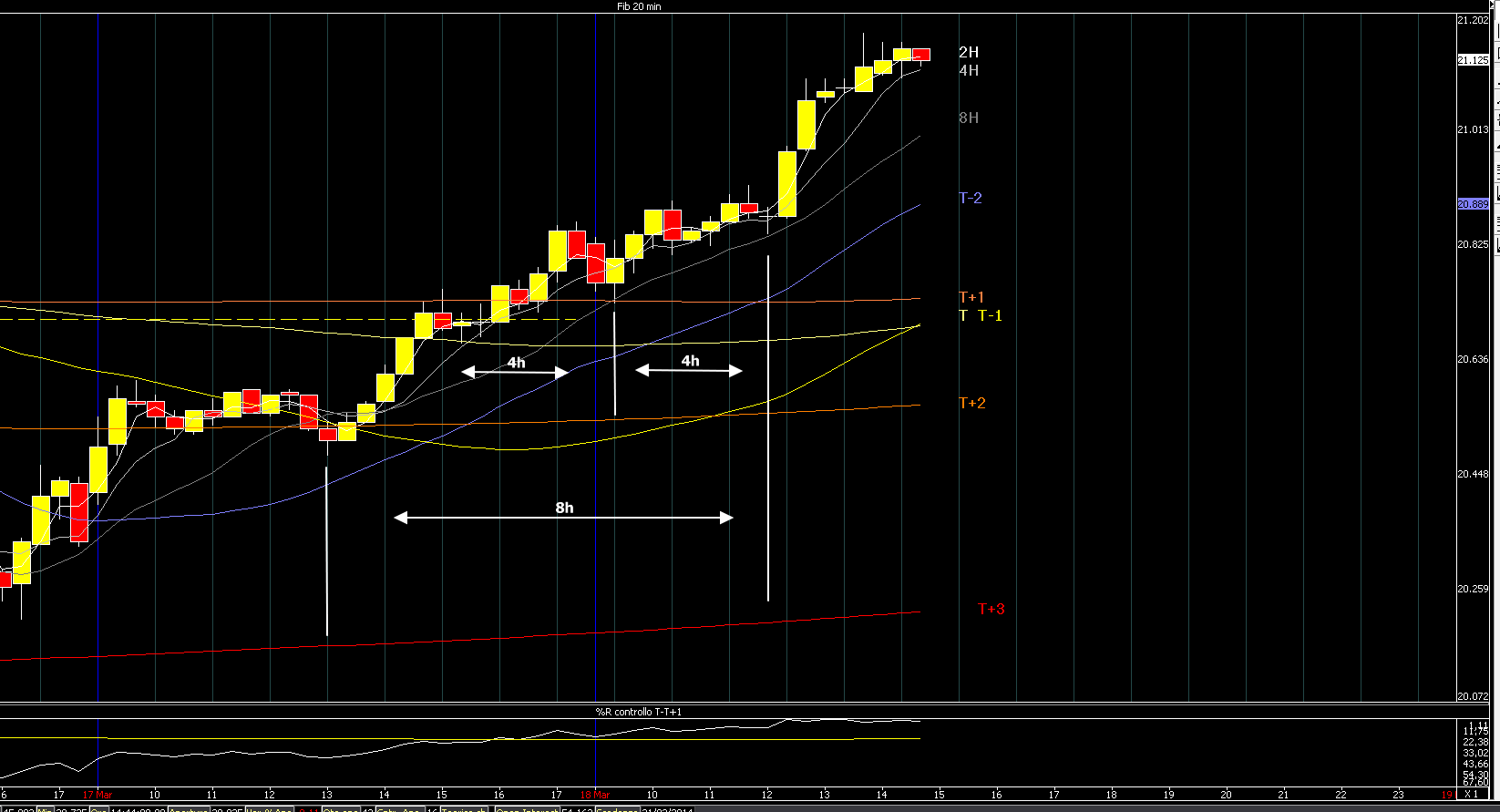Select price scale value 21.013
This screenshot has height=812, width=1500.
(1473, 129)
